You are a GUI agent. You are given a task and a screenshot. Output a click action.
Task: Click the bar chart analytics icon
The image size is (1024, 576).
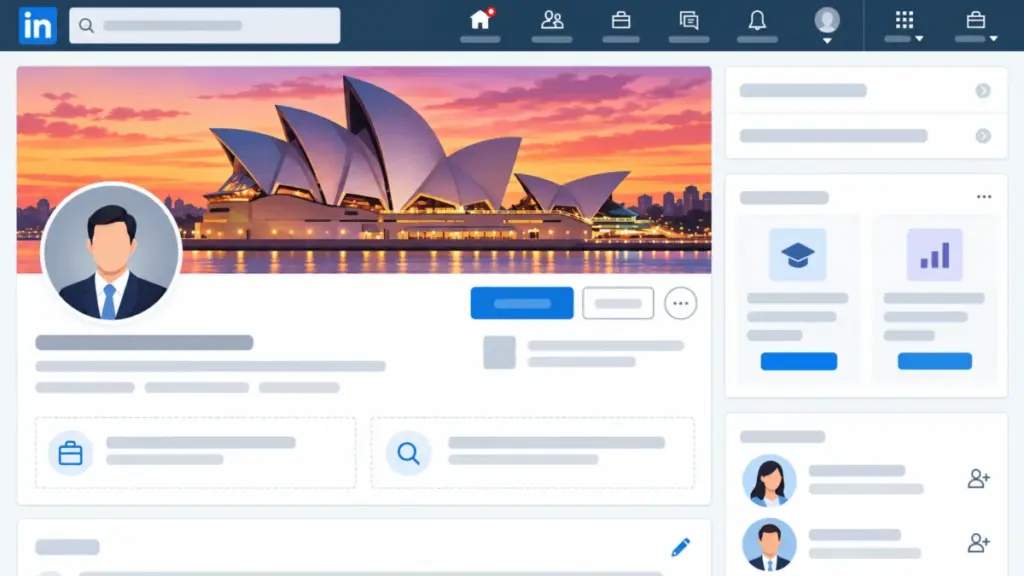tap(935, 255)
